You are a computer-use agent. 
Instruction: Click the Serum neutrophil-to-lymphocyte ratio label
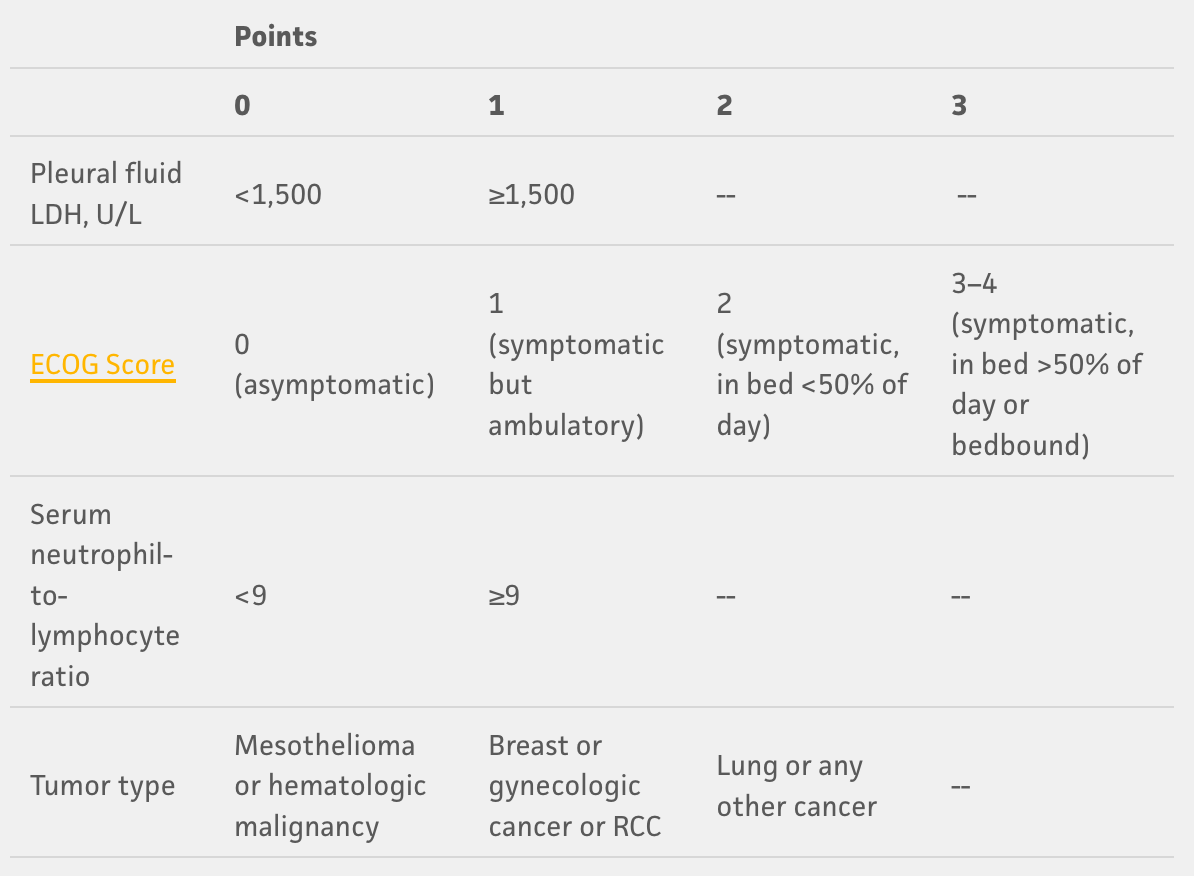[105, 595]
